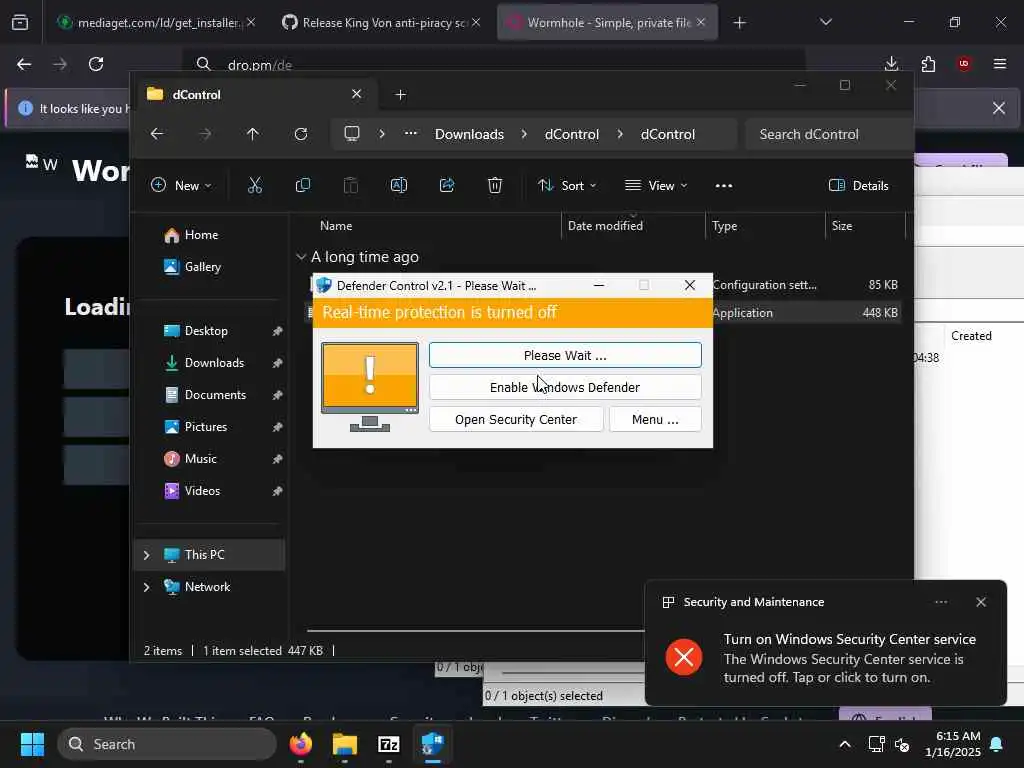The width and height of the screenshot is (1024, 768).
Task: Click ellipsis on Security and Maintenance notification
Action: tap(941, 602)
